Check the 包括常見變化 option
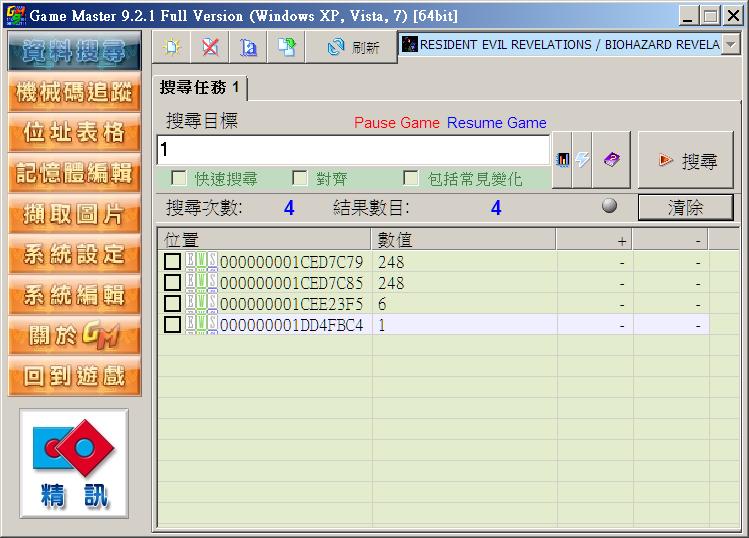749x538 pixels. click(411, 178)
